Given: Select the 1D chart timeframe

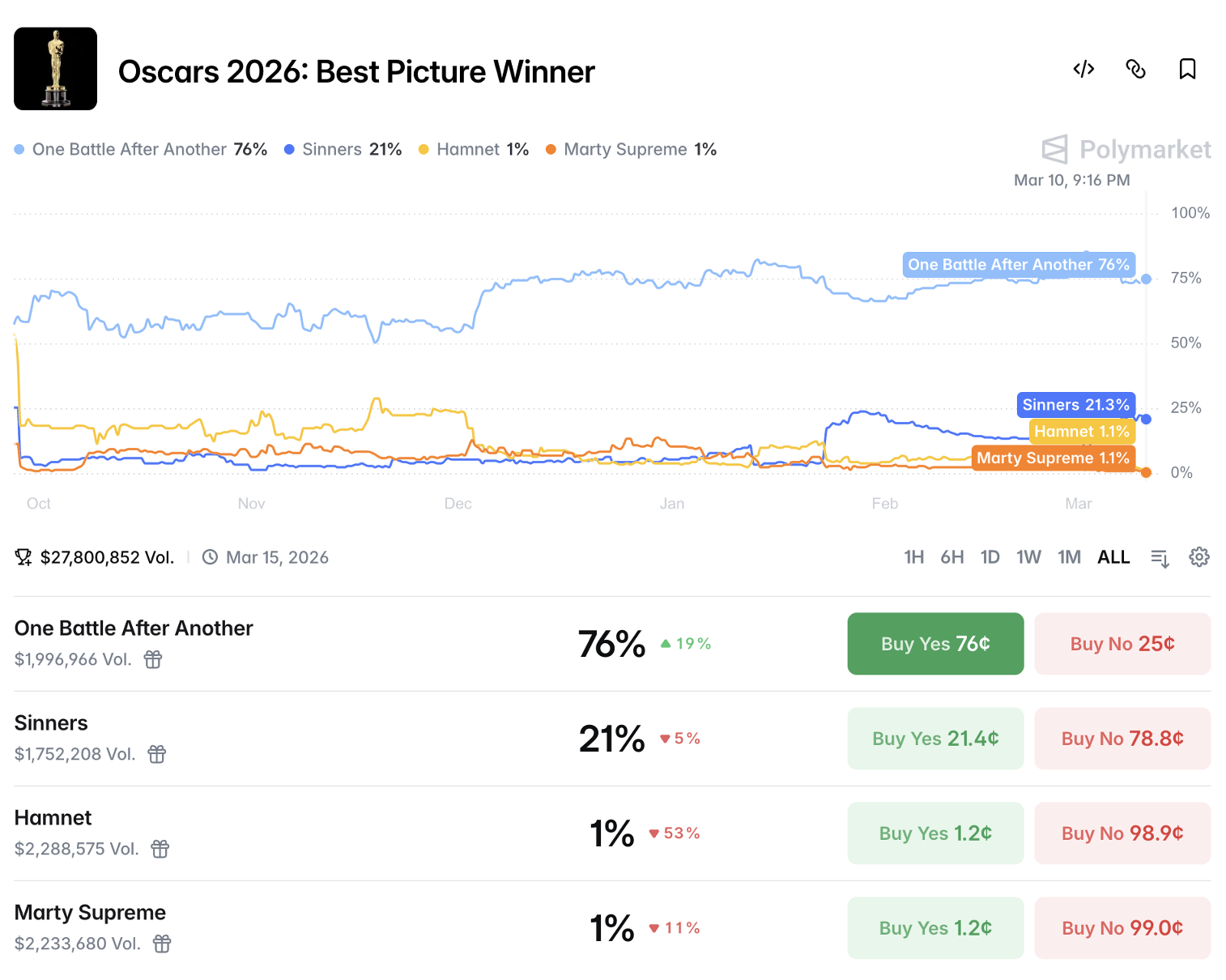Looking at the screenshot, I should 990,557.
